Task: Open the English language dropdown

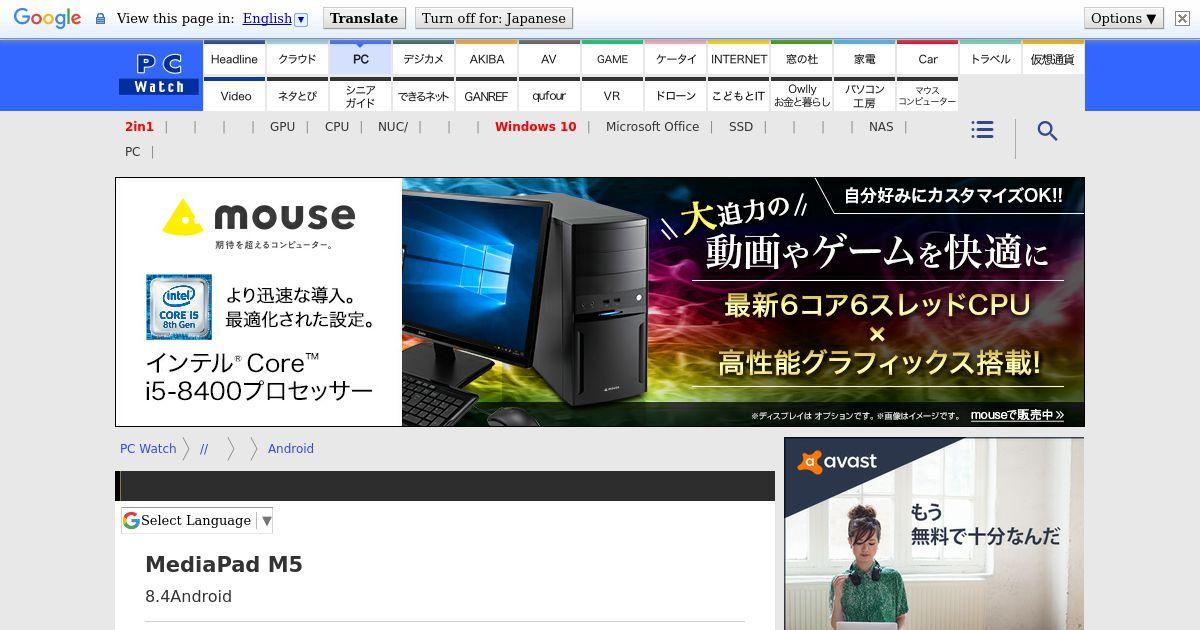Action: [274, 18]
